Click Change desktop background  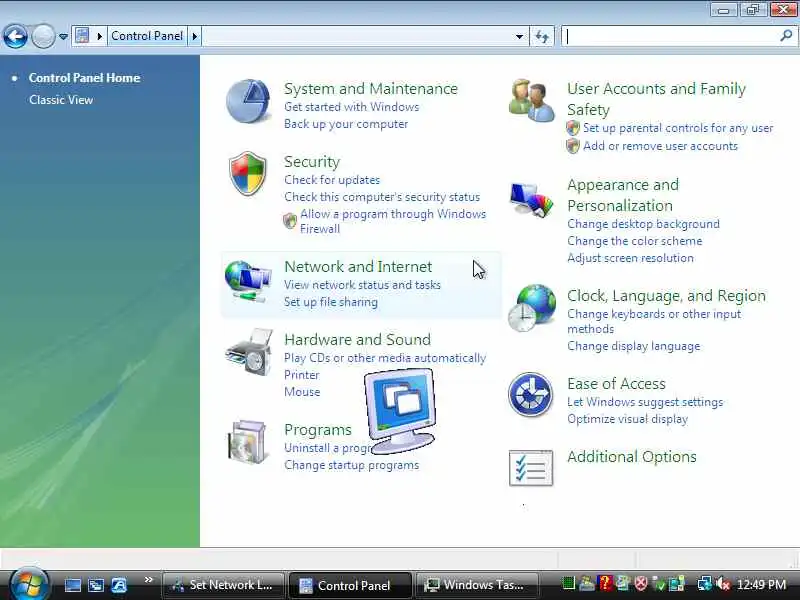point(643,224)
